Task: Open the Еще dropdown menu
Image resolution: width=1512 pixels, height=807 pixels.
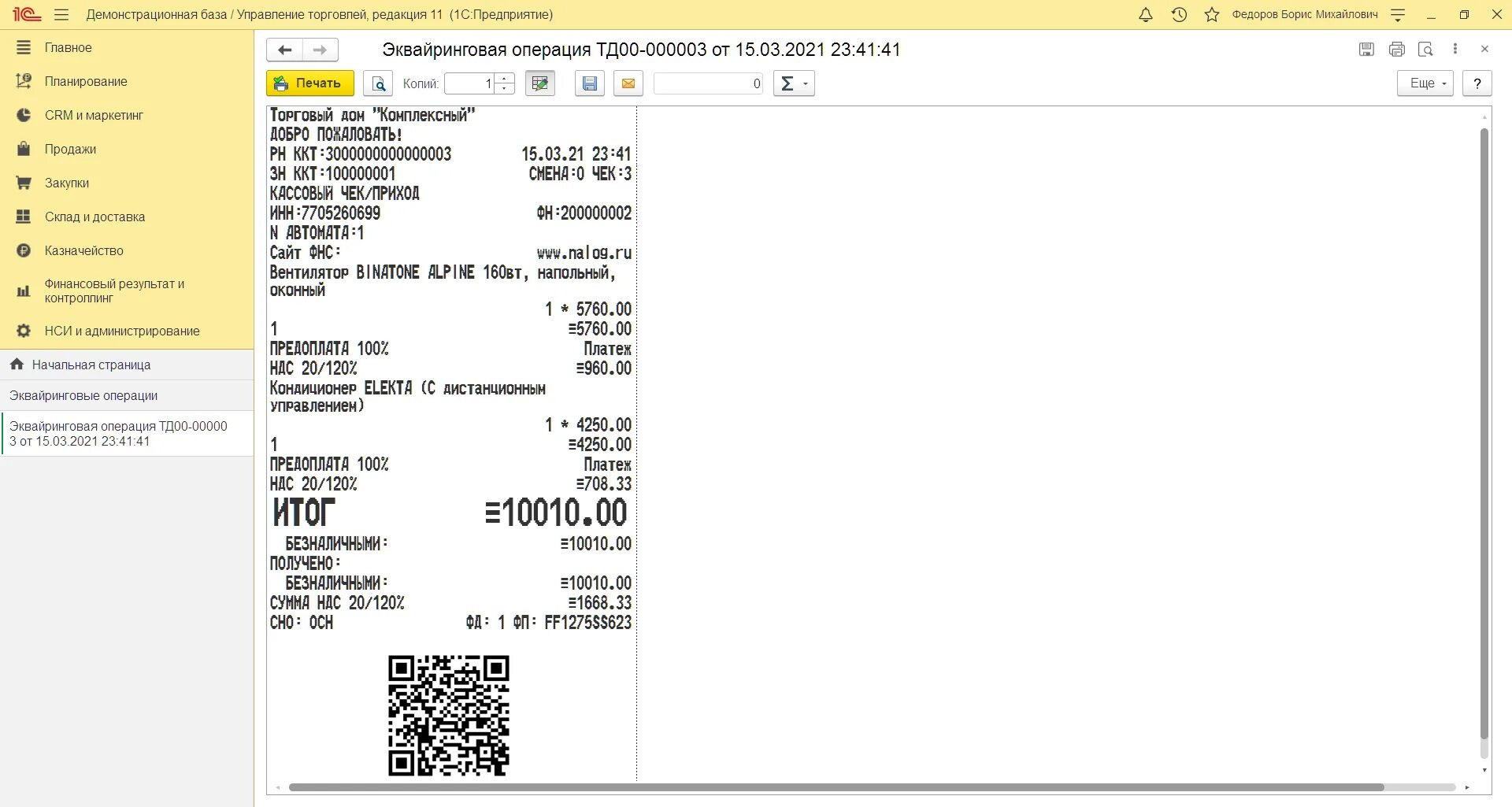Action: click(x=1425, y=83)
